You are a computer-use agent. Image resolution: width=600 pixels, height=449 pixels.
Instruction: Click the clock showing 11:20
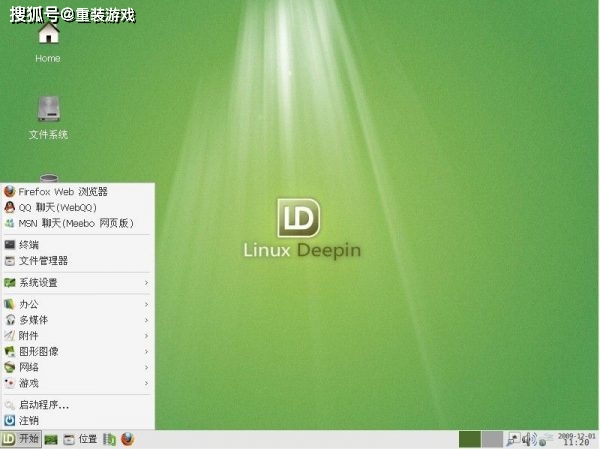click(x=576, y=439)
